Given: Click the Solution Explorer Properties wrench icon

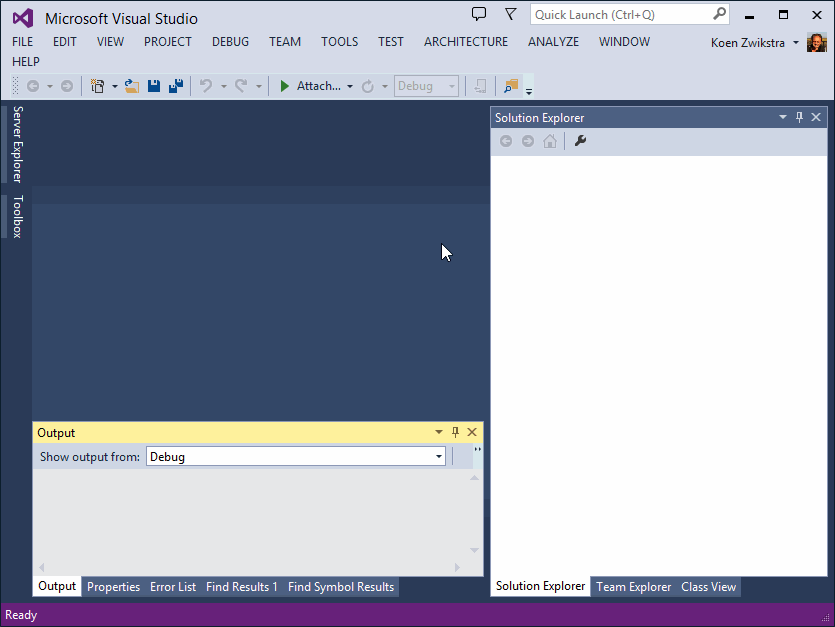Looking at the screenshot, I should pos(580,141).
